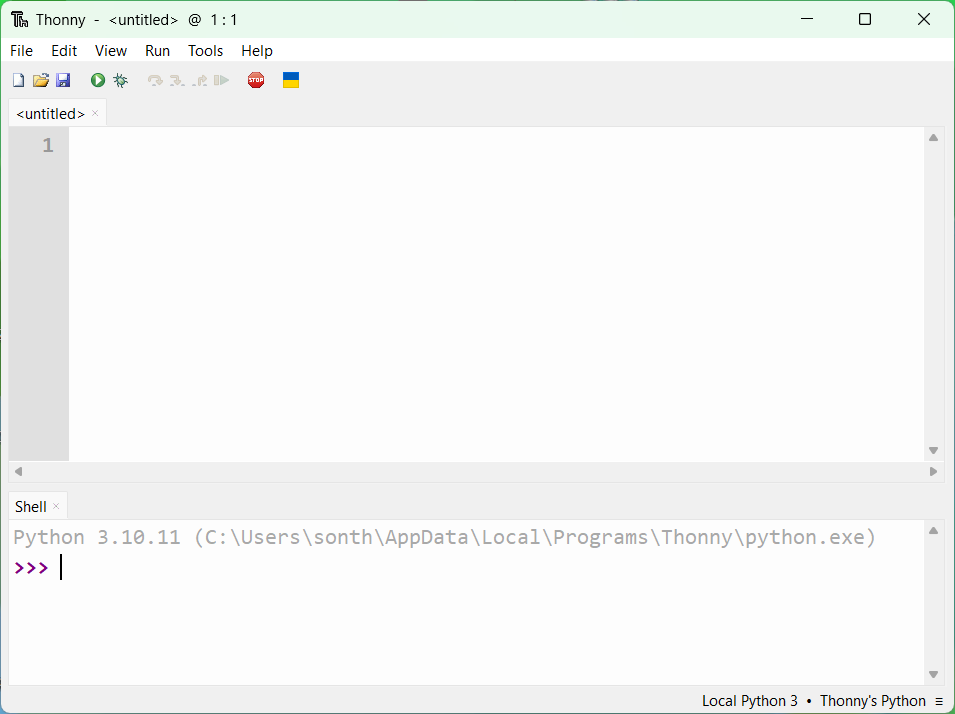The image size is (955, 714).
Task: Select the Shell panel tab
Action: point(30,507)
